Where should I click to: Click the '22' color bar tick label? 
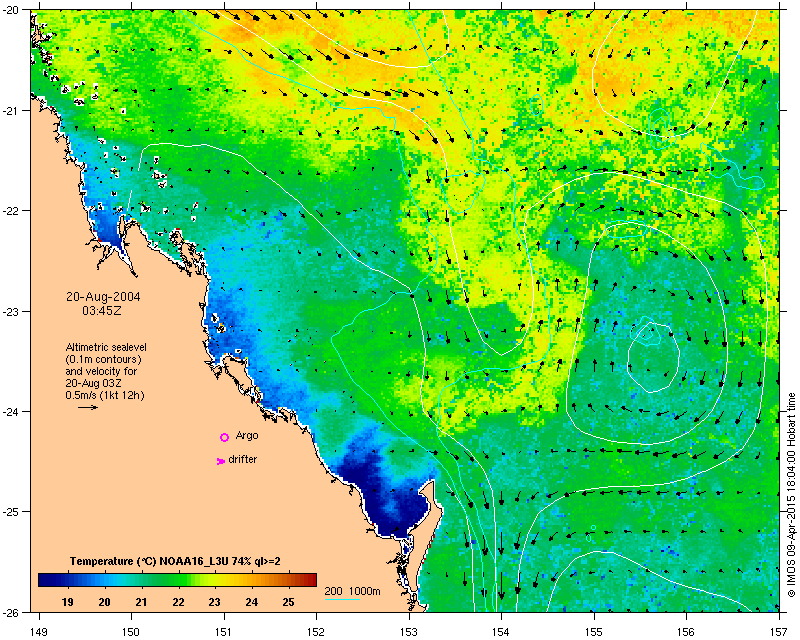178,602
